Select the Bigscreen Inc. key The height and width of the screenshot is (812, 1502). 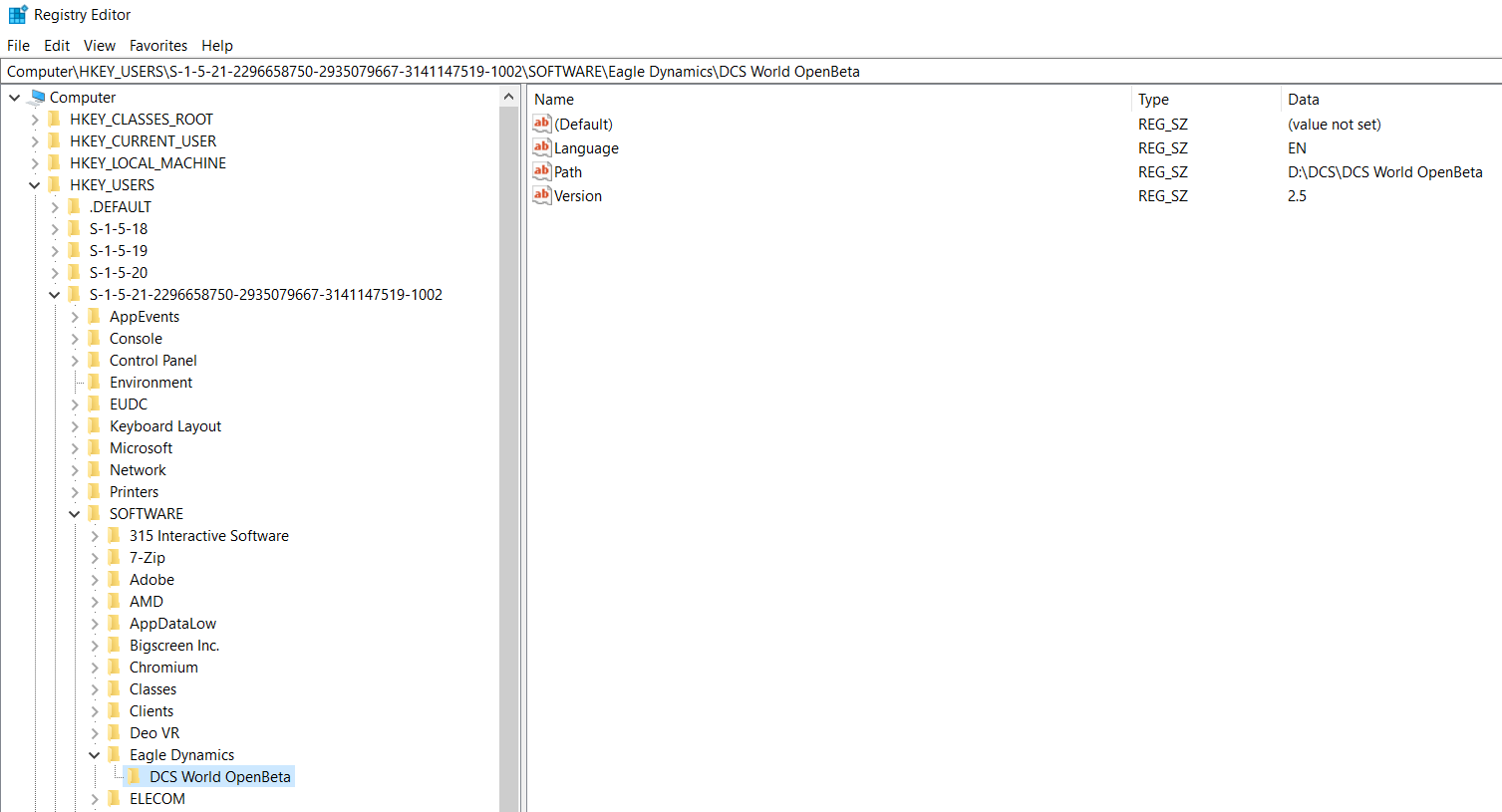(174, 646)
